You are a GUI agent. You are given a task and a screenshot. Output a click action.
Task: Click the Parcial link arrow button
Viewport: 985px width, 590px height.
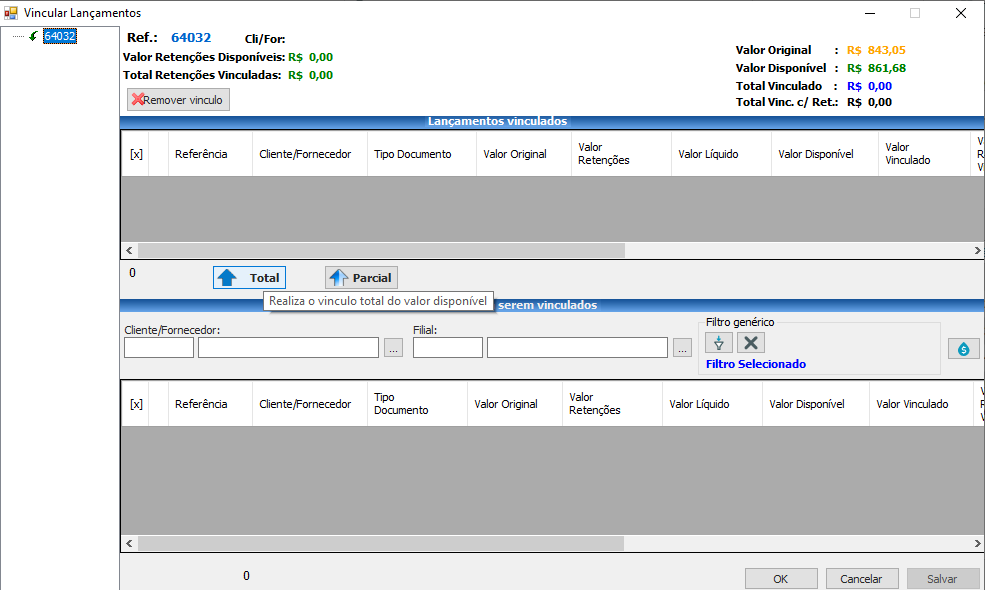[361, 278]
